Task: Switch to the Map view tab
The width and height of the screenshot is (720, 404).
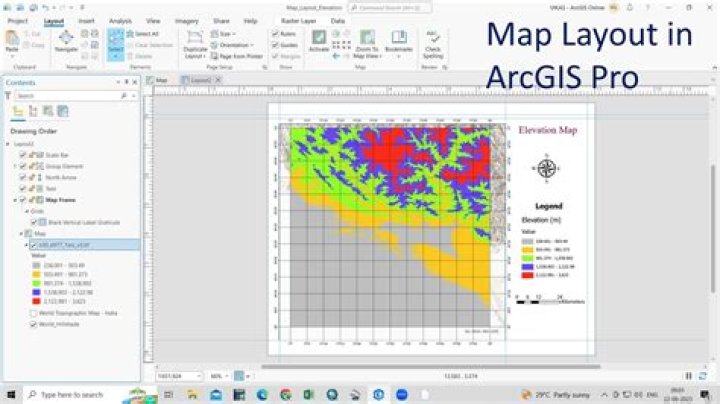Action: pos(157,80)
